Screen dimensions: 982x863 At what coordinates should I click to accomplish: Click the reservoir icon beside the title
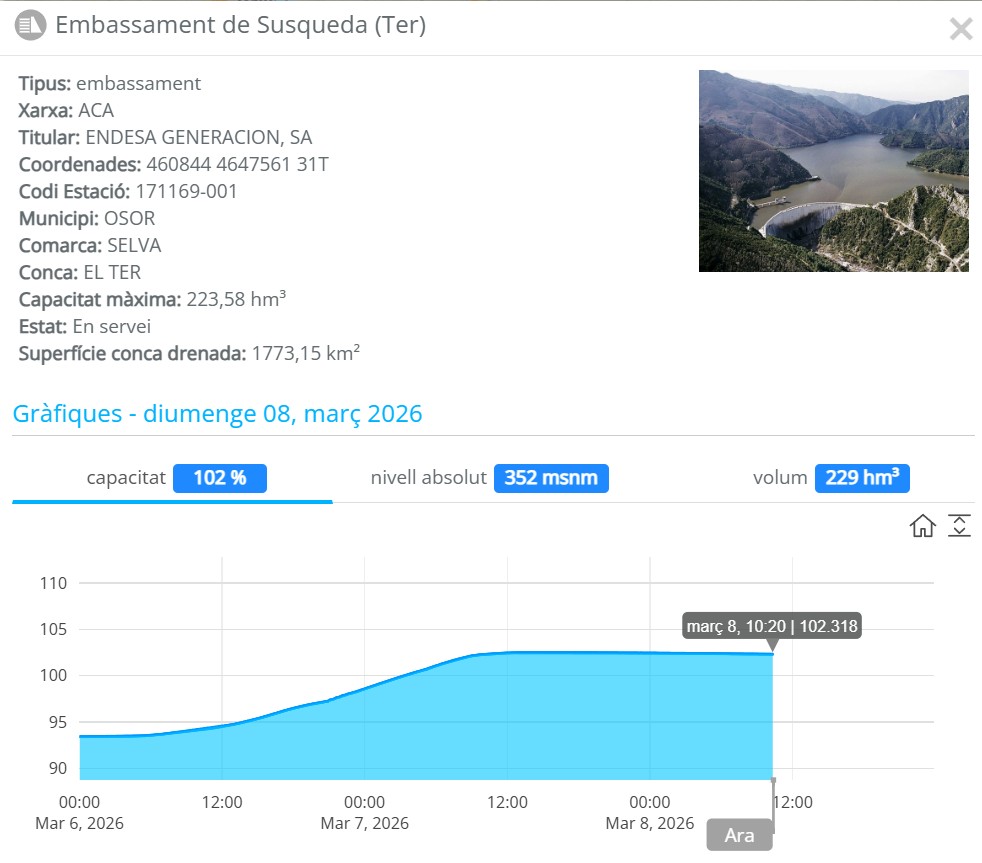click(31, 25)
